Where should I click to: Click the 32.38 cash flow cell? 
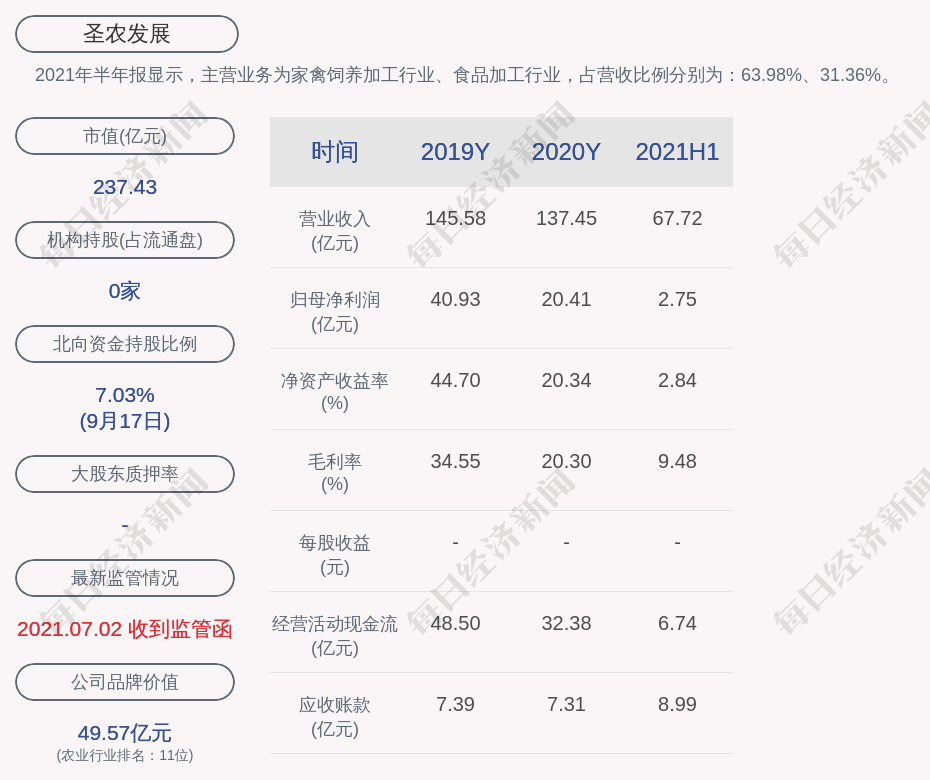(566, 623)
